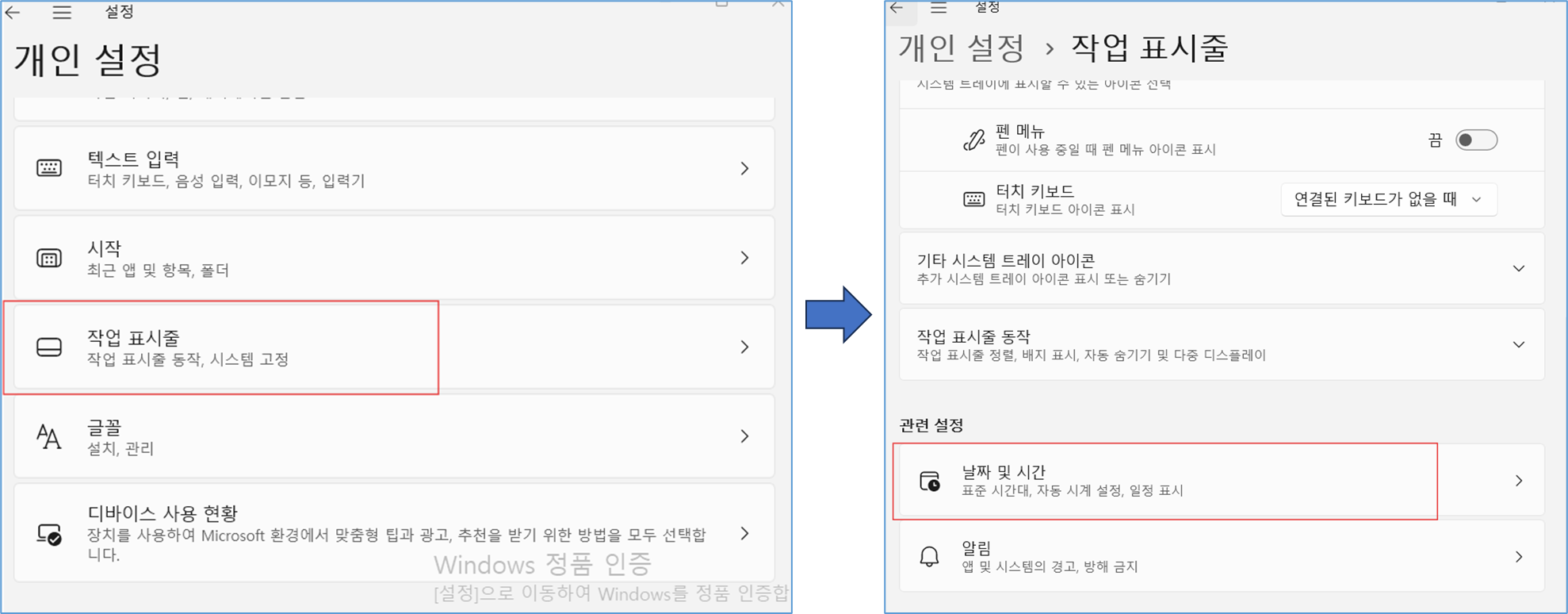Click the chevron on the 디바이스 사용 현황 row
The image size is (1568, 614).
click(x=744, y=534)
